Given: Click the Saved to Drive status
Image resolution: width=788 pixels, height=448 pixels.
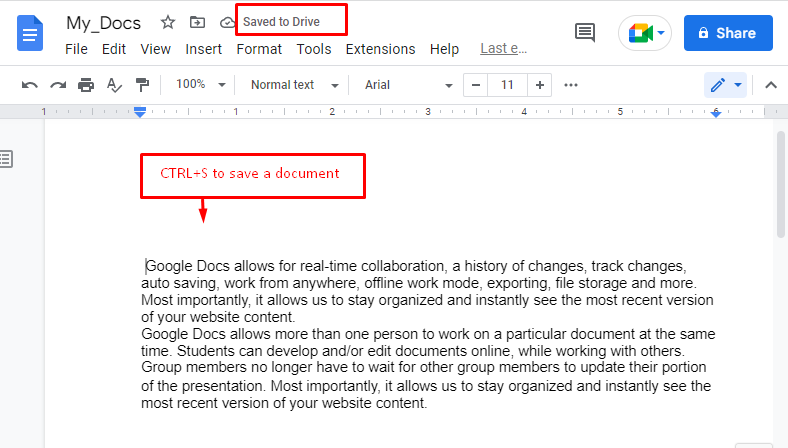Looking at the screenshot, I should (x=281, y=22).
